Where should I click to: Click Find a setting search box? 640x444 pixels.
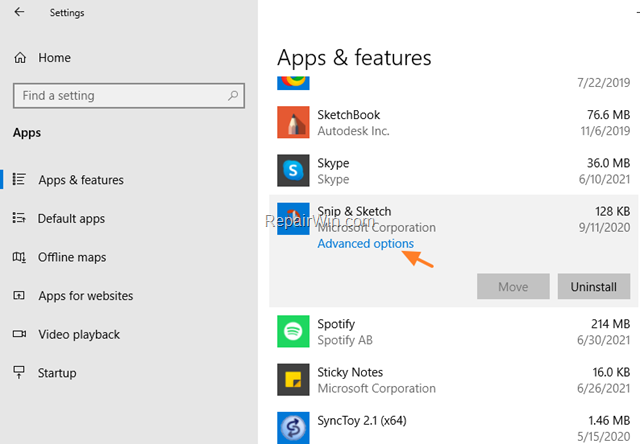[129, 96]
